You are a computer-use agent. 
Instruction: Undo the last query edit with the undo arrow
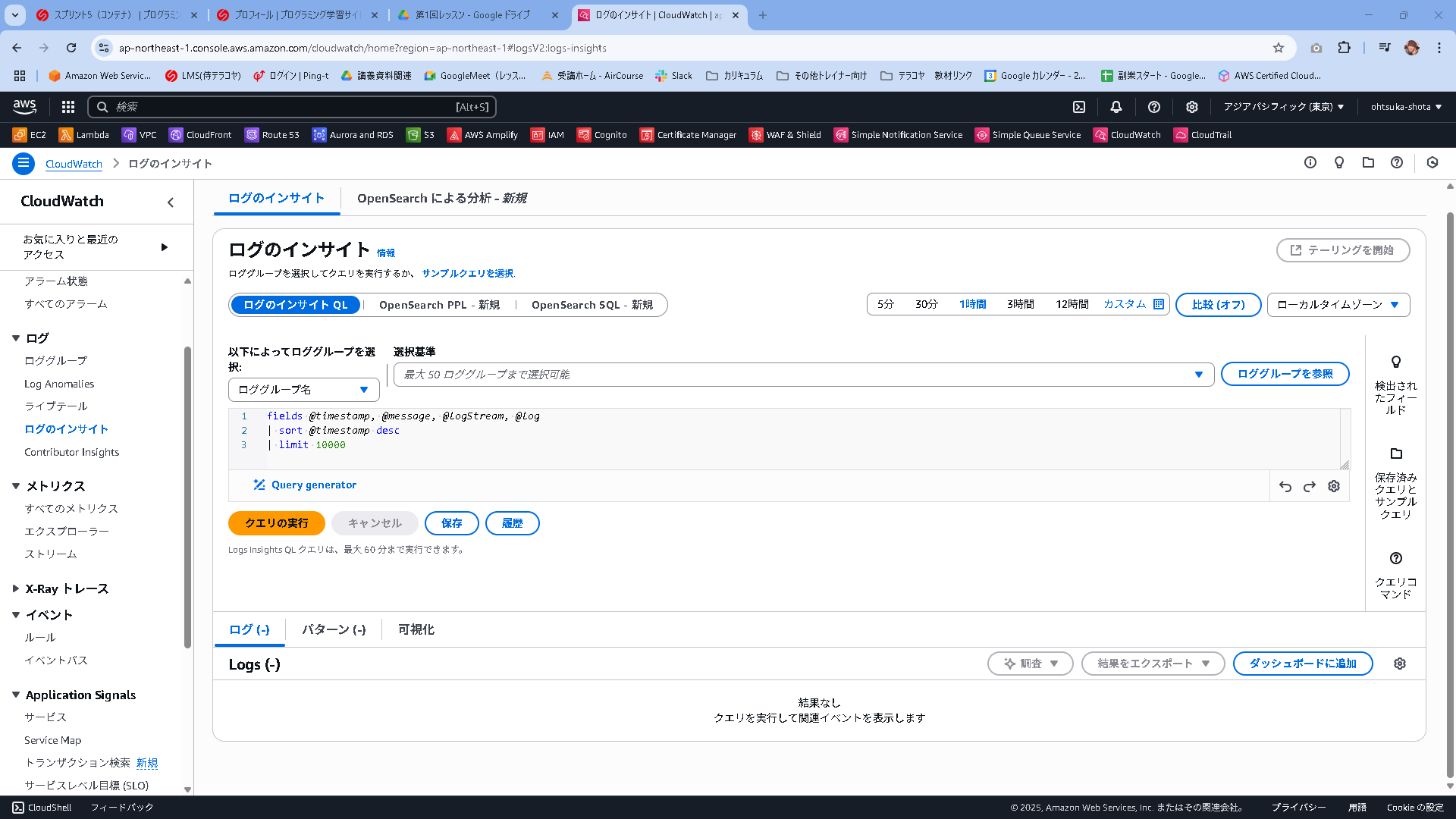(x=1285, y=486)
